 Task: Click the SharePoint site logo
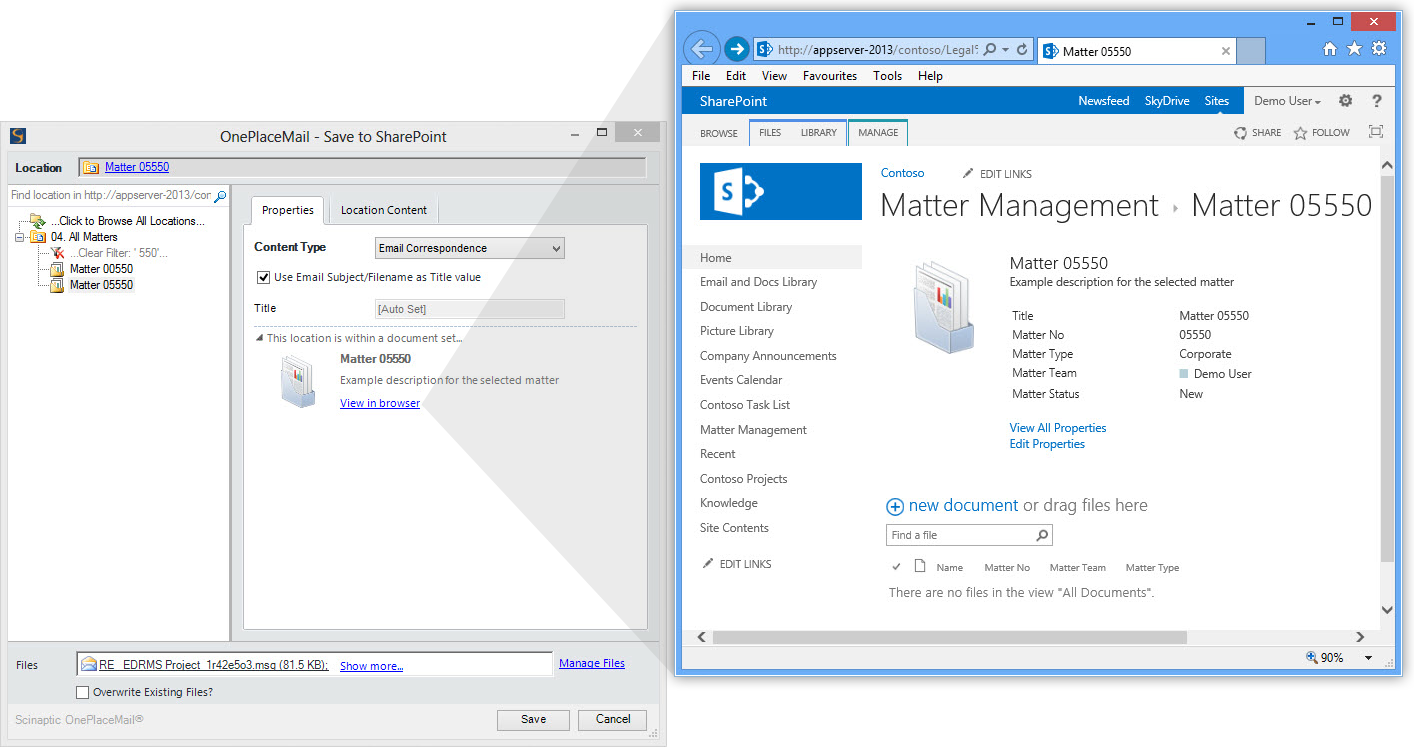[x=780, y=191]
